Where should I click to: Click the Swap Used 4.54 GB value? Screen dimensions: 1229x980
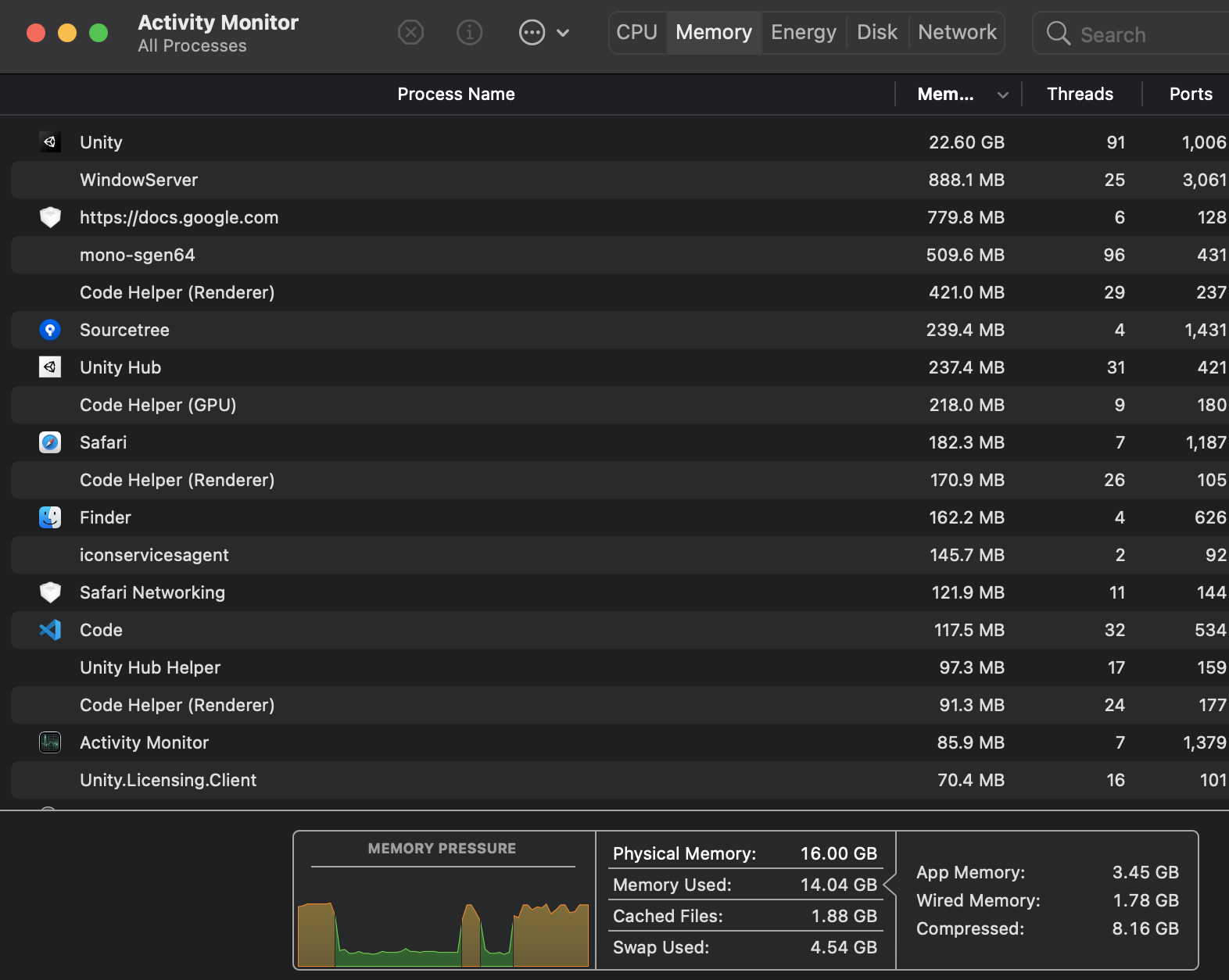844,947
